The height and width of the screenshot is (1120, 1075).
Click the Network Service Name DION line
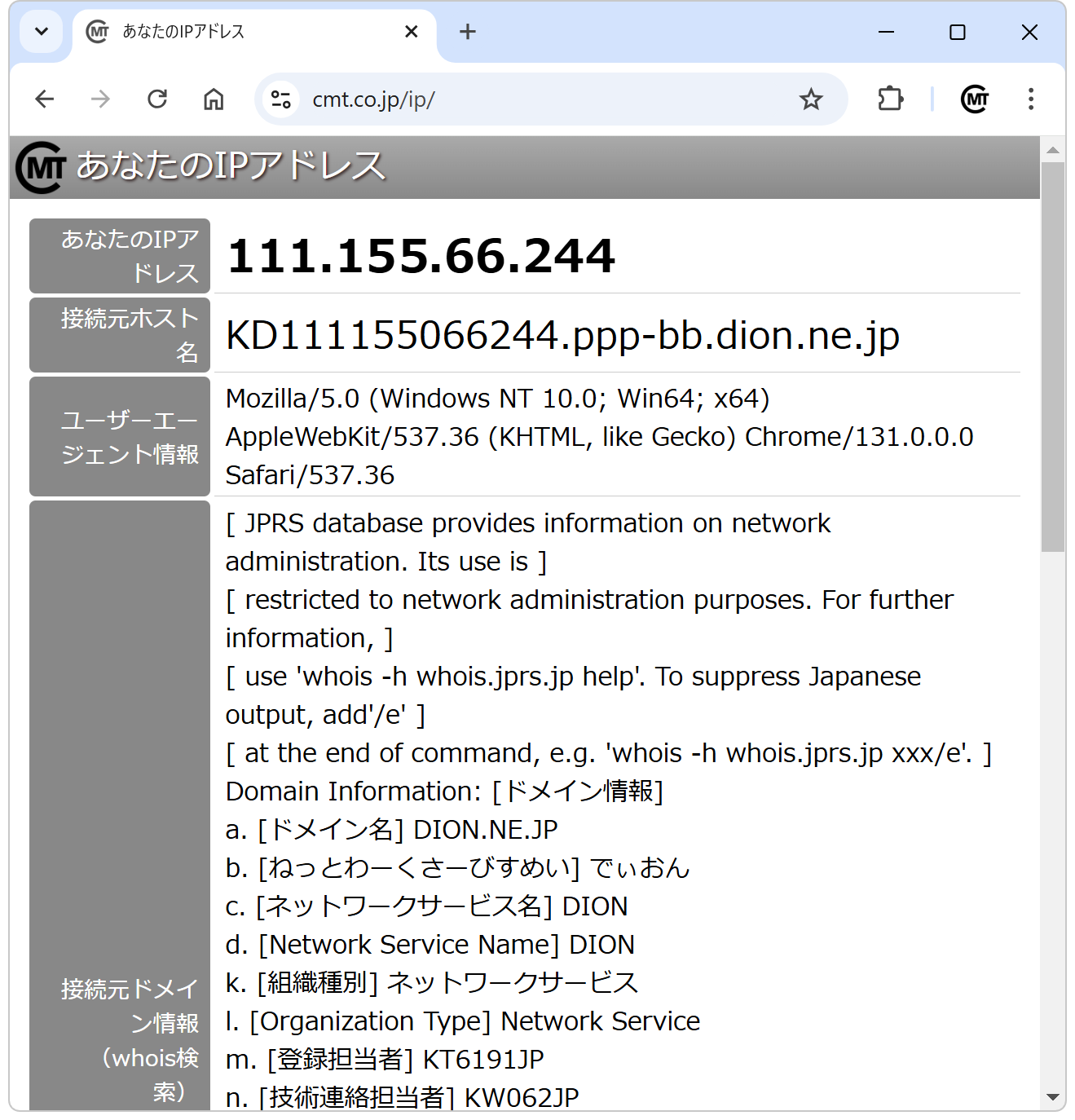coord(430,945)
